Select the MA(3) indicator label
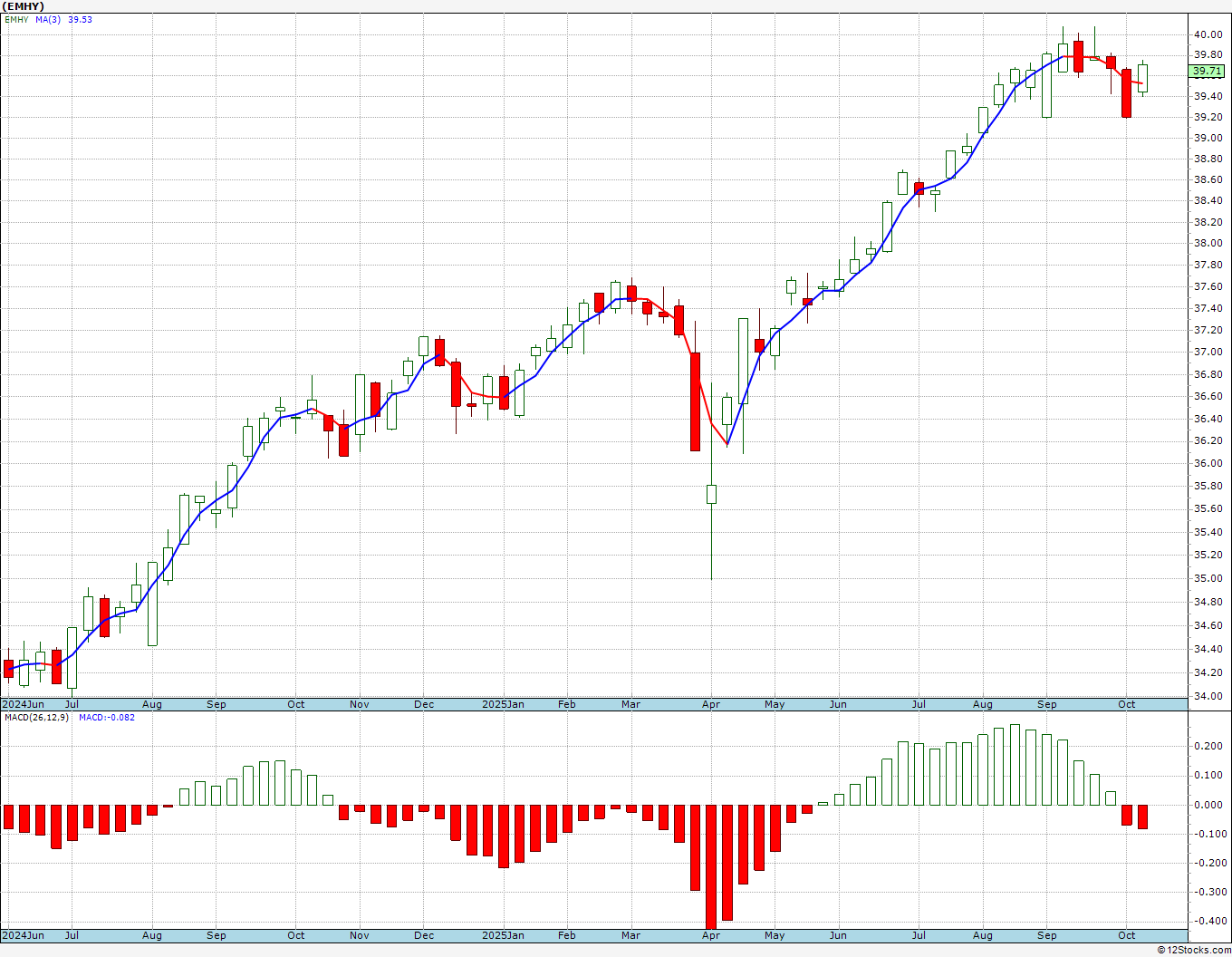The height and width of the screenshot is (957, 1232). click(x=48, y=19)
